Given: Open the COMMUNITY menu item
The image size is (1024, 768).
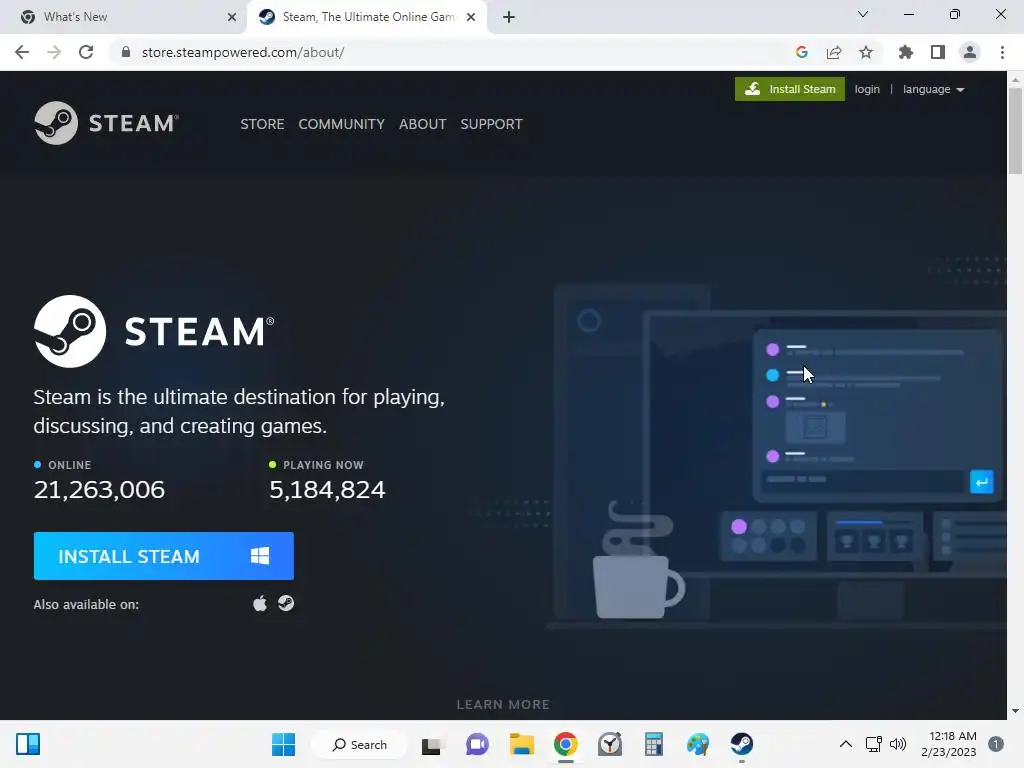Looking at the screenshot, I should [x=342, y=124].
